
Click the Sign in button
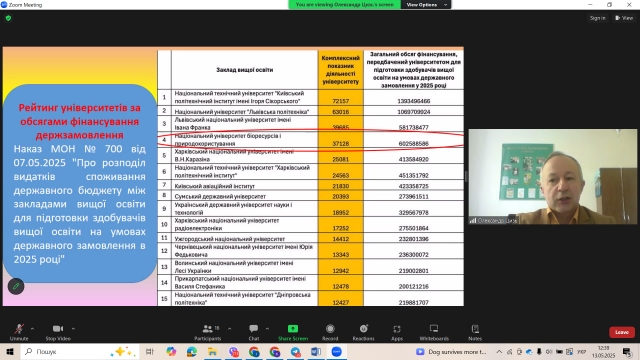click(x=598, y=18)
